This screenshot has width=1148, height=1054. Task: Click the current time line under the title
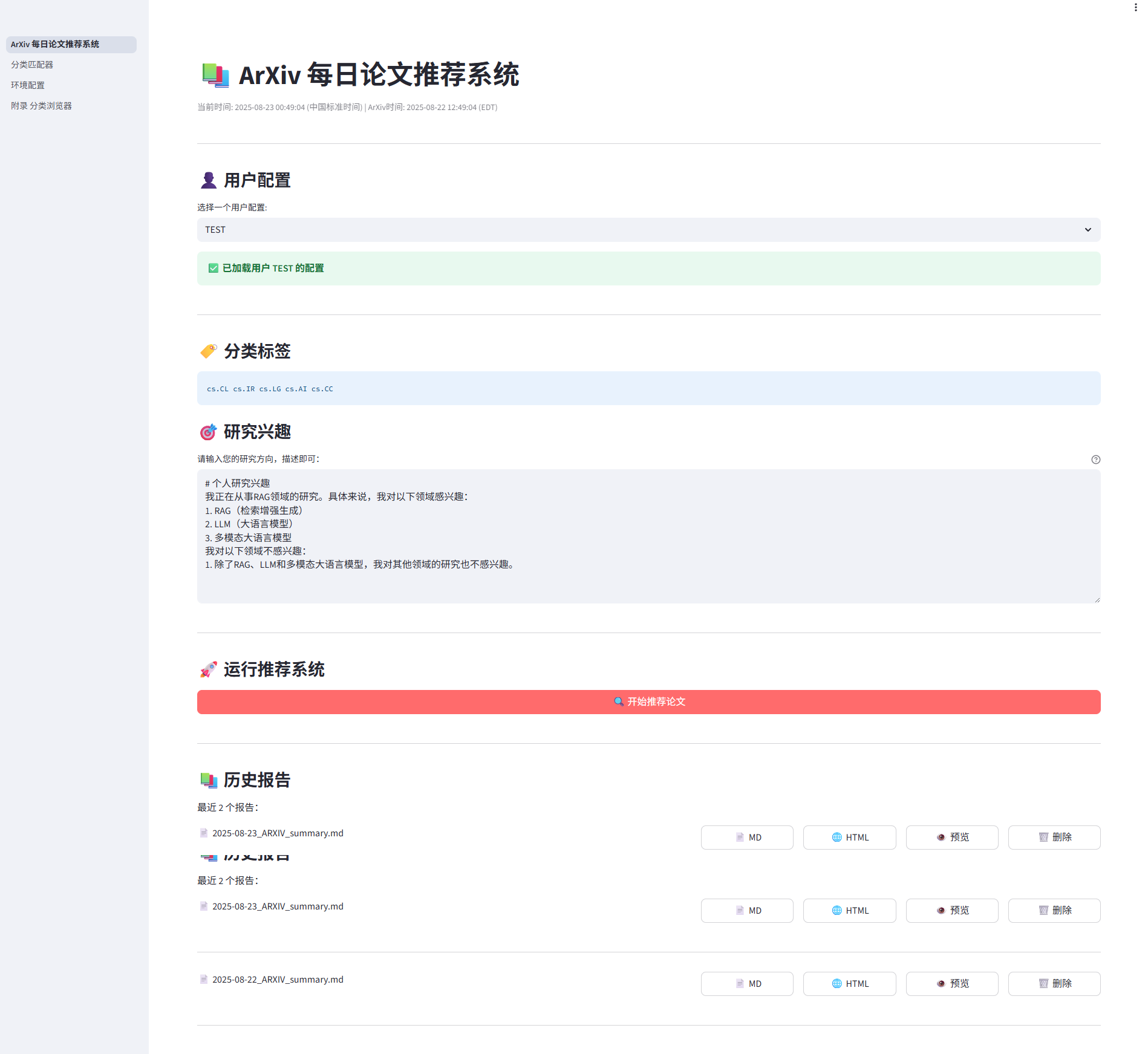(x=347, y=107)
